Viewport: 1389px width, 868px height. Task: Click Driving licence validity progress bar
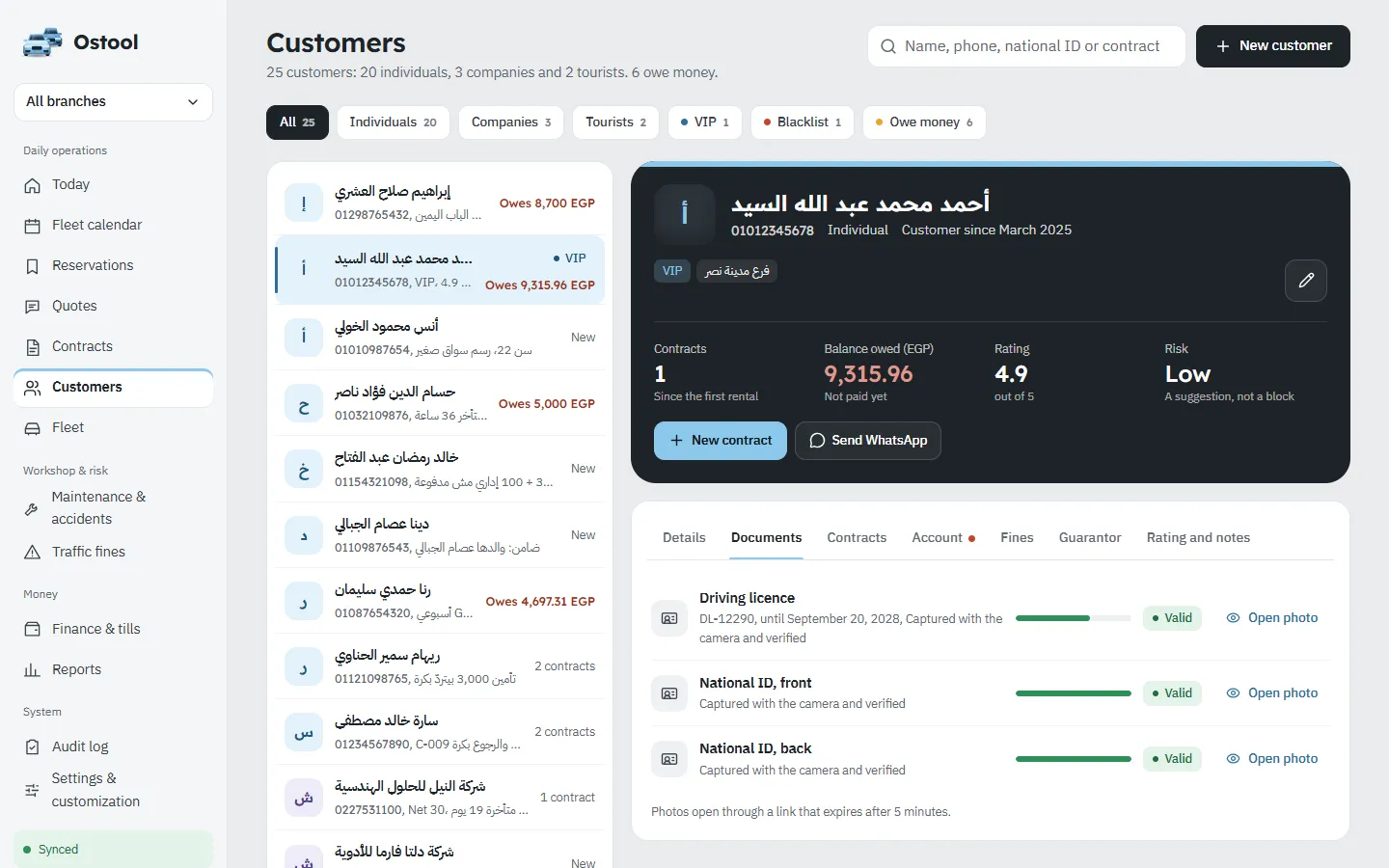click(1074, 618)
